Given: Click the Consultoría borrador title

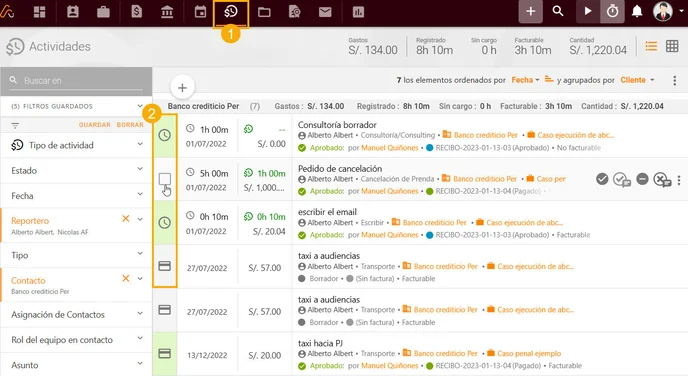Looking at the screenshot, I should pyautogui.click(x=337, y=125).
